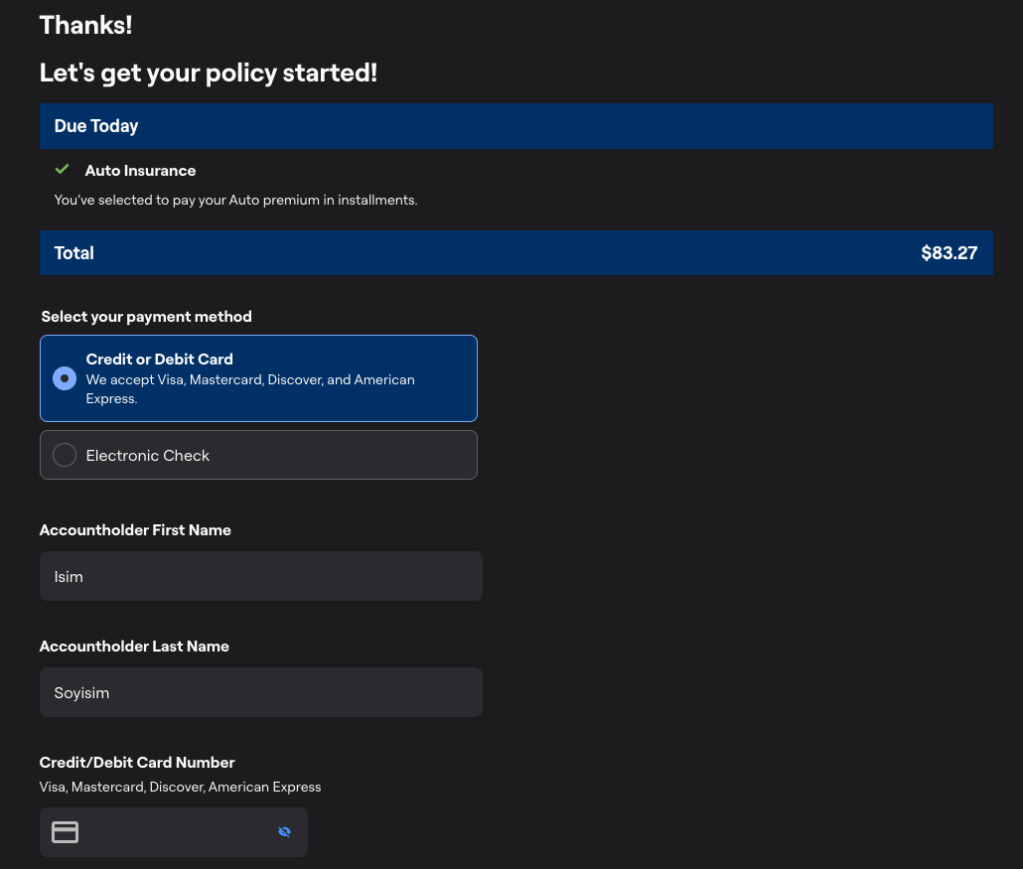1023x869 pixels.
Task: Click the Due Today header bar
Action: point(515,126)
